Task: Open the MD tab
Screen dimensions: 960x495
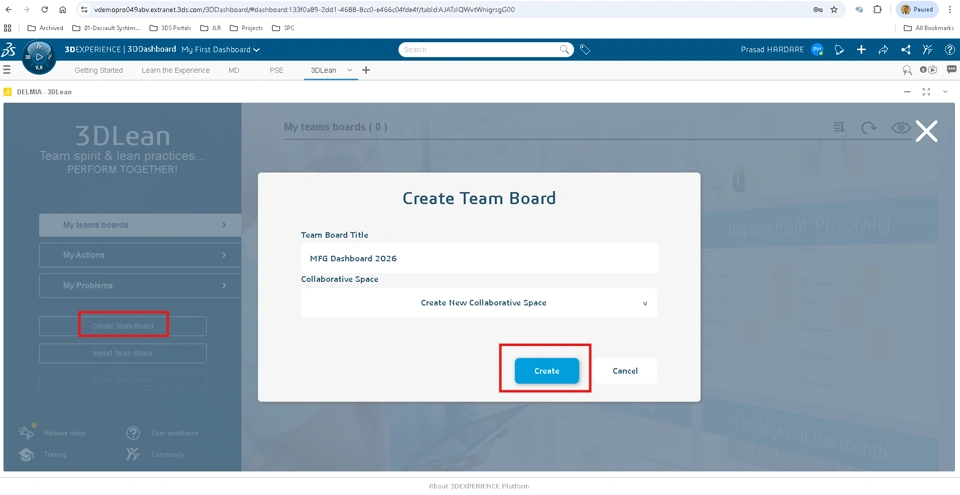Action: pos(234,70)
